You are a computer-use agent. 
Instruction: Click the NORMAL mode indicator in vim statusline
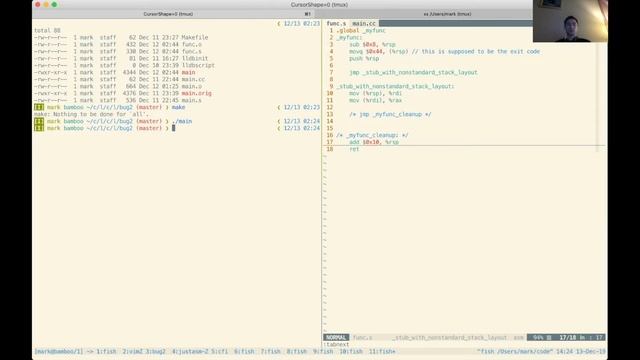point(336,338)
